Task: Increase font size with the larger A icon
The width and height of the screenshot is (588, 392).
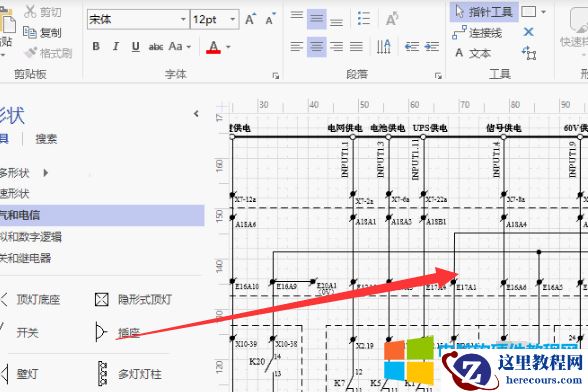Action: coord(250,19)
